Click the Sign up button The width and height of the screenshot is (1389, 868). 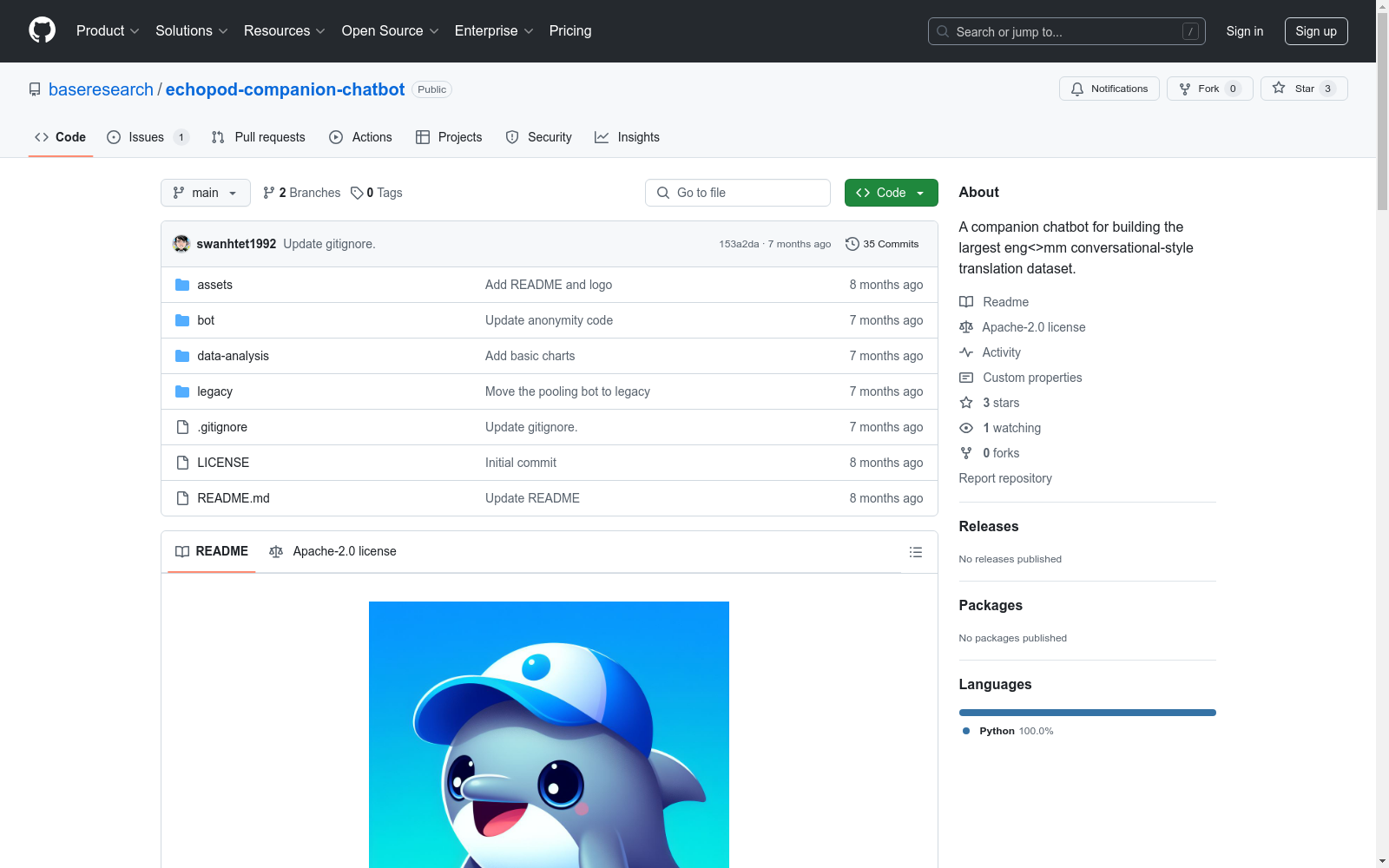pyautogui.click(x=1316, y=31)
